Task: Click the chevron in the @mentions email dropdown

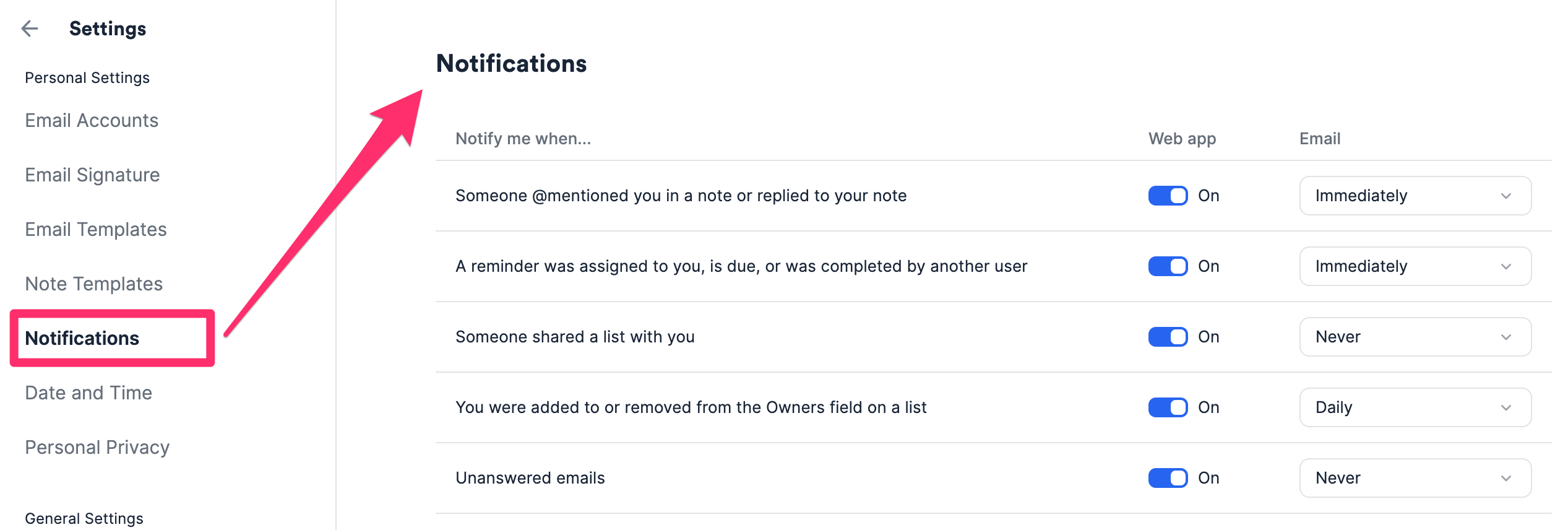Action: pos(1506,196)
